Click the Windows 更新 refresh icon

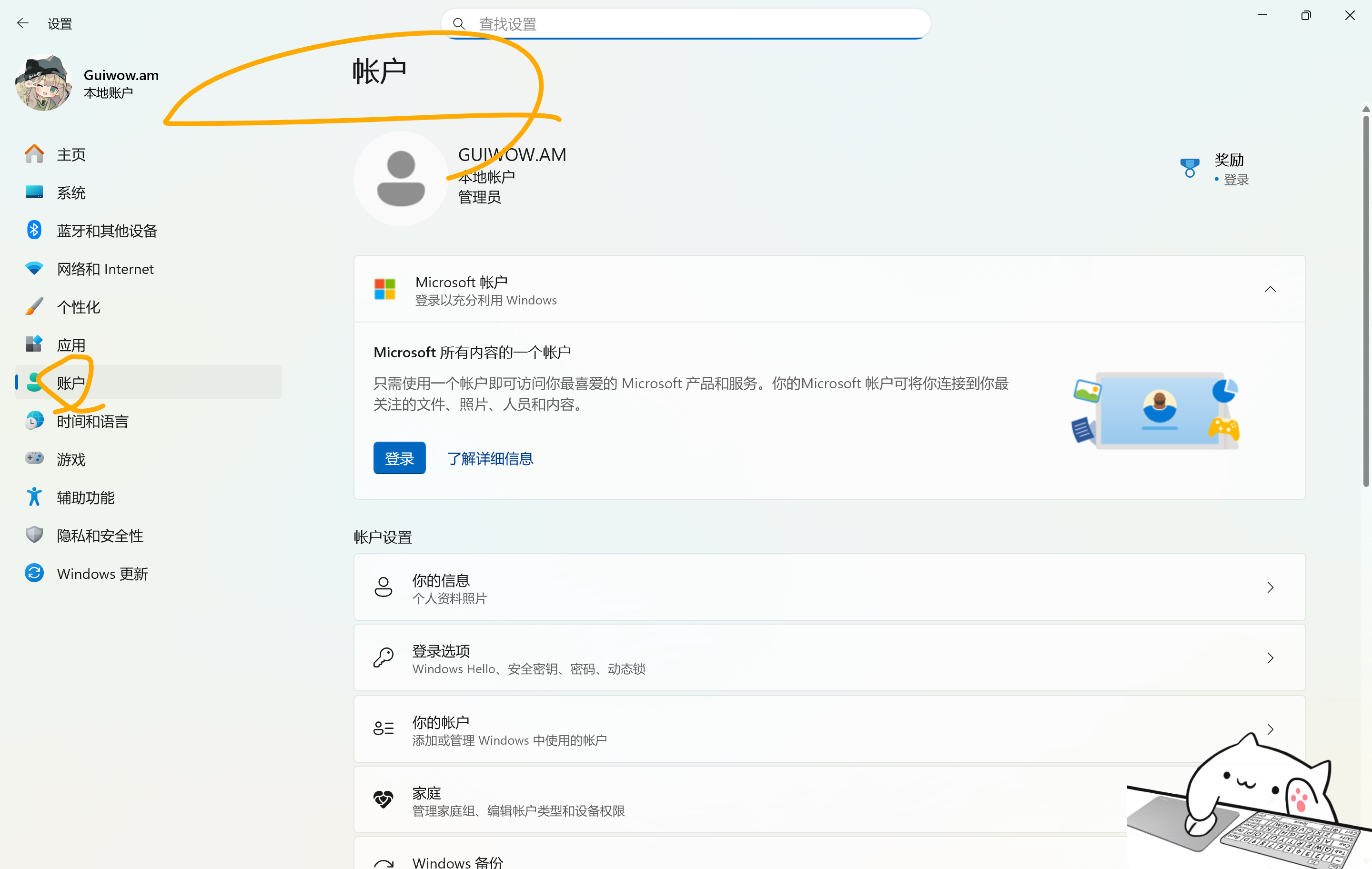(34, 573)
